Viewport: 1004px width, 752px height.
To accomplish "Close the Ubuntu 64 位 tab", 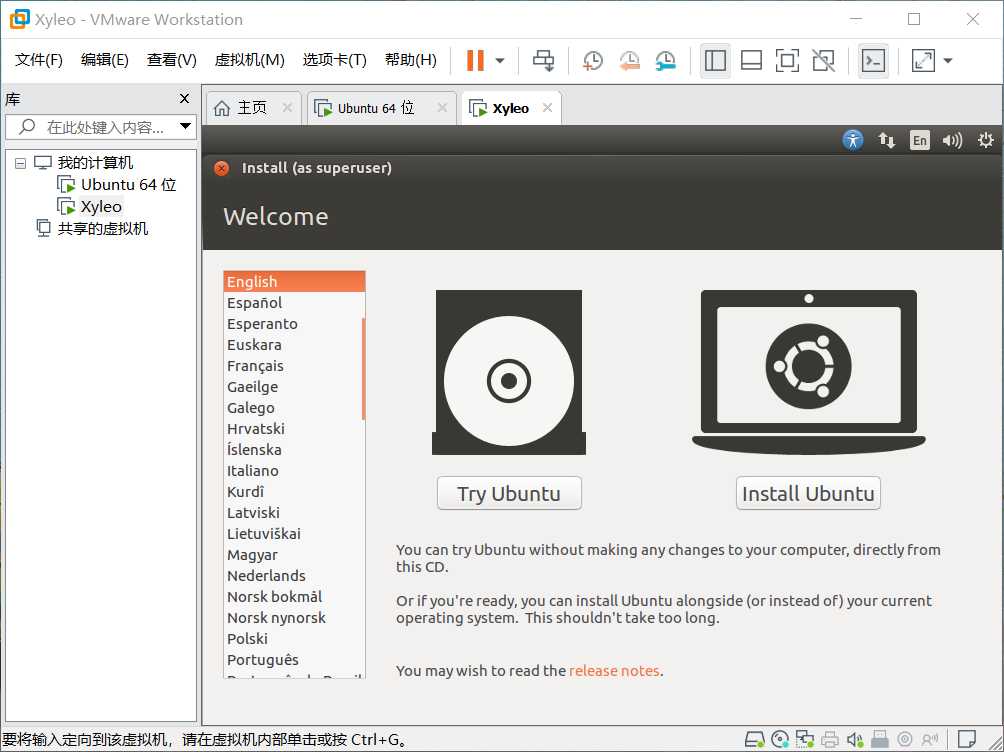I will [x=442, y=108].
